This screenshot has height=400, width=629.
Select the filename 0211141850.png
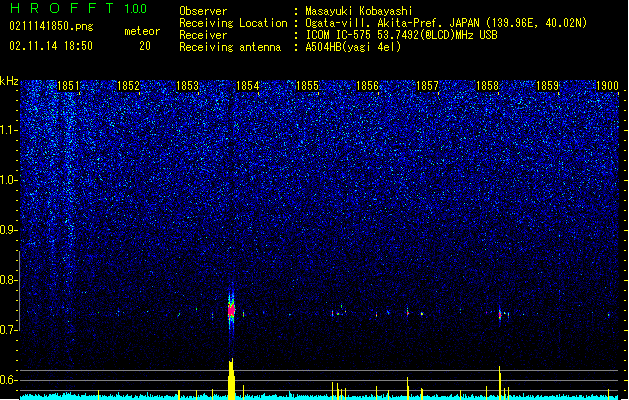pyautogui.click(x=51, y=26)
